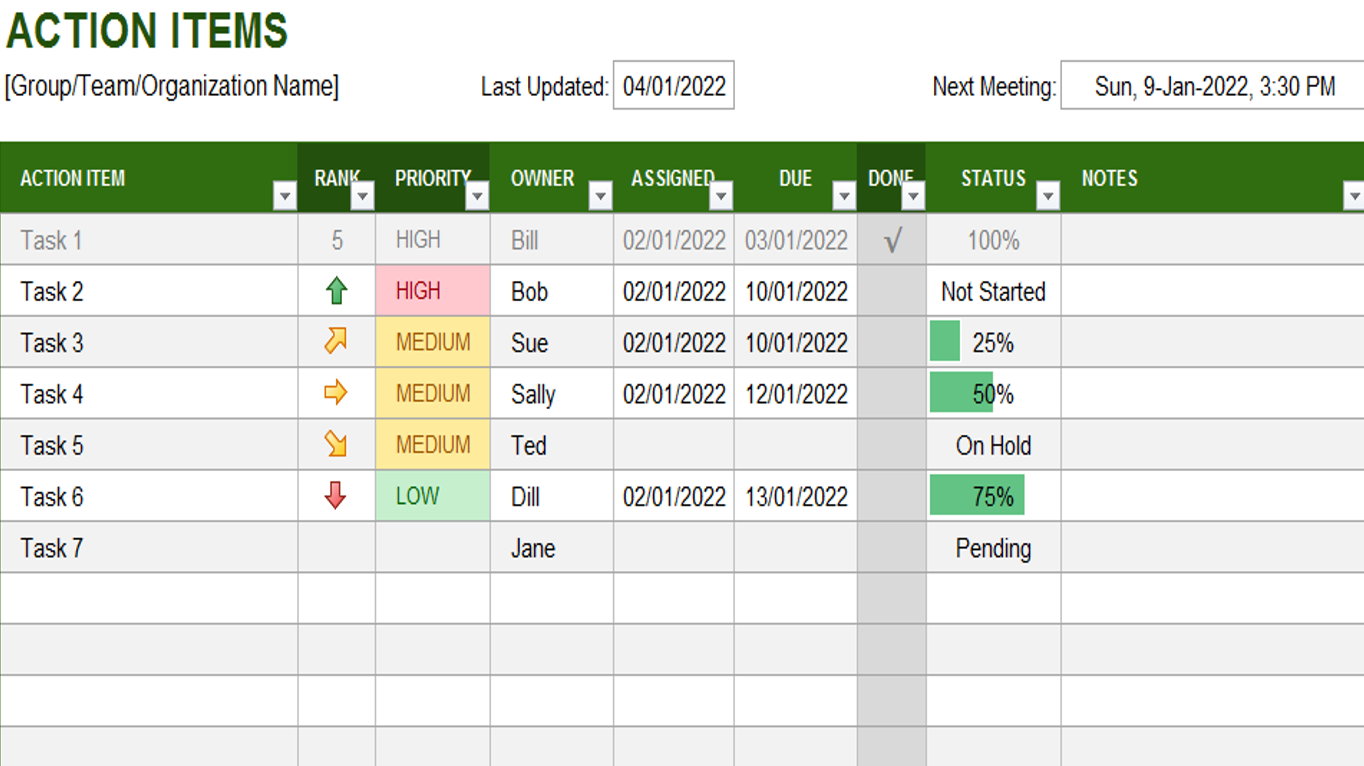Click the right arrow rank icon for Task 4
The width and height of the screenshot is (1364, 766).
pos(336,392)
